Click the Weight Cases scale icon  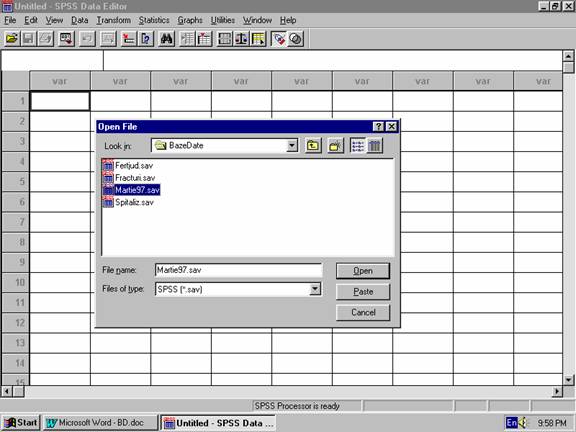[242, 39]
